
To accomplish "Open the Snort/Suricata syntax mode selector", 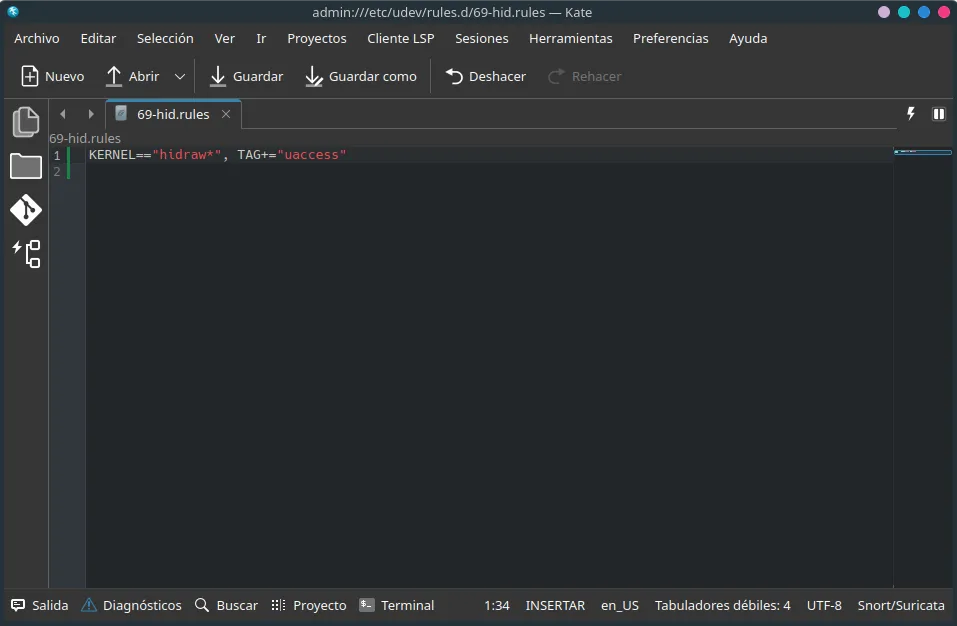I will pyautogui.click(x=901, y=605).
